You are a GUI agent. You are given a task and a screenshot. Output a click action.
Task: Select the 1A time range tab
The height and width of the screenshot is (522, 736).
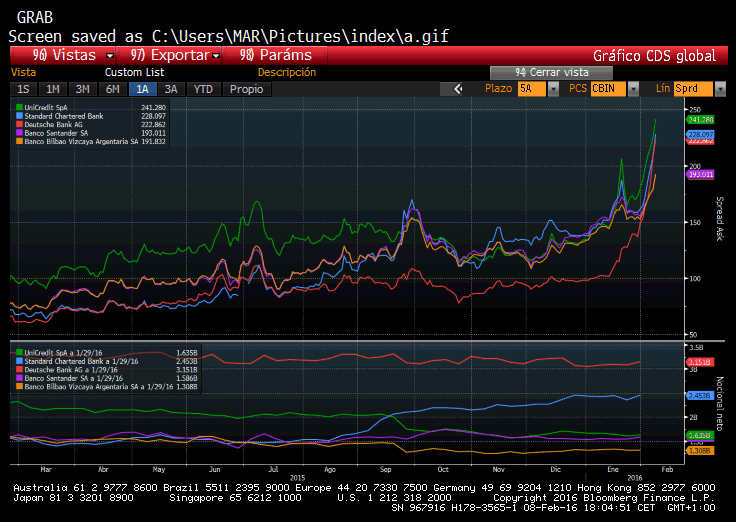pyautogui.click(x=142, y=89)
